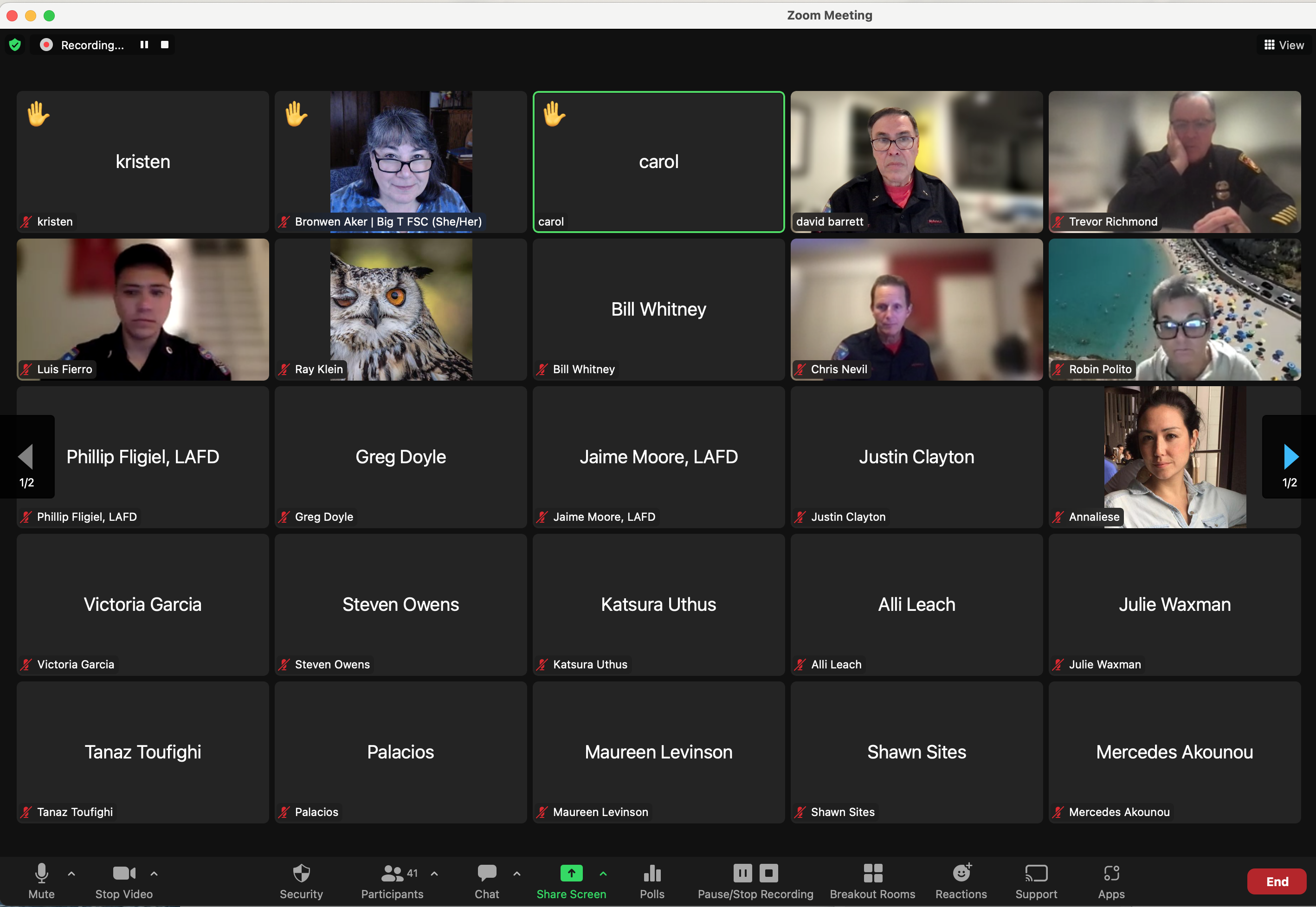Viewport: 1316px width, 907px height.
Task: Click Bill Whitney's muted mic icon
Action: [x=542, y=369]
